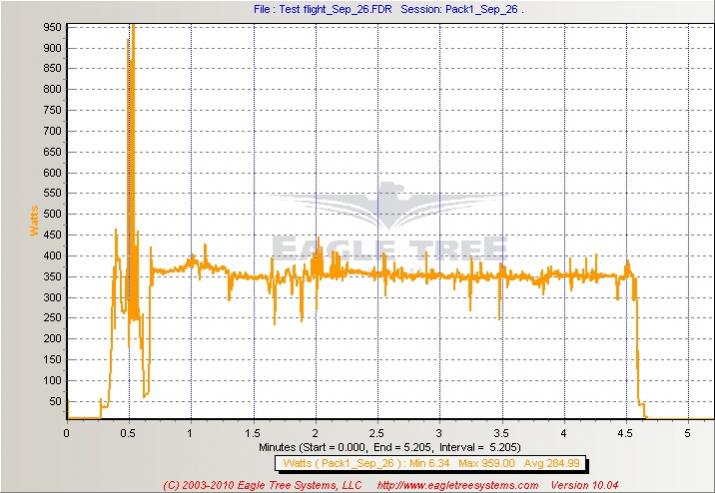The image size is (715, 493).
Task: Click the 950 tick on the y-axis
Action: click(x=49, y=27)
